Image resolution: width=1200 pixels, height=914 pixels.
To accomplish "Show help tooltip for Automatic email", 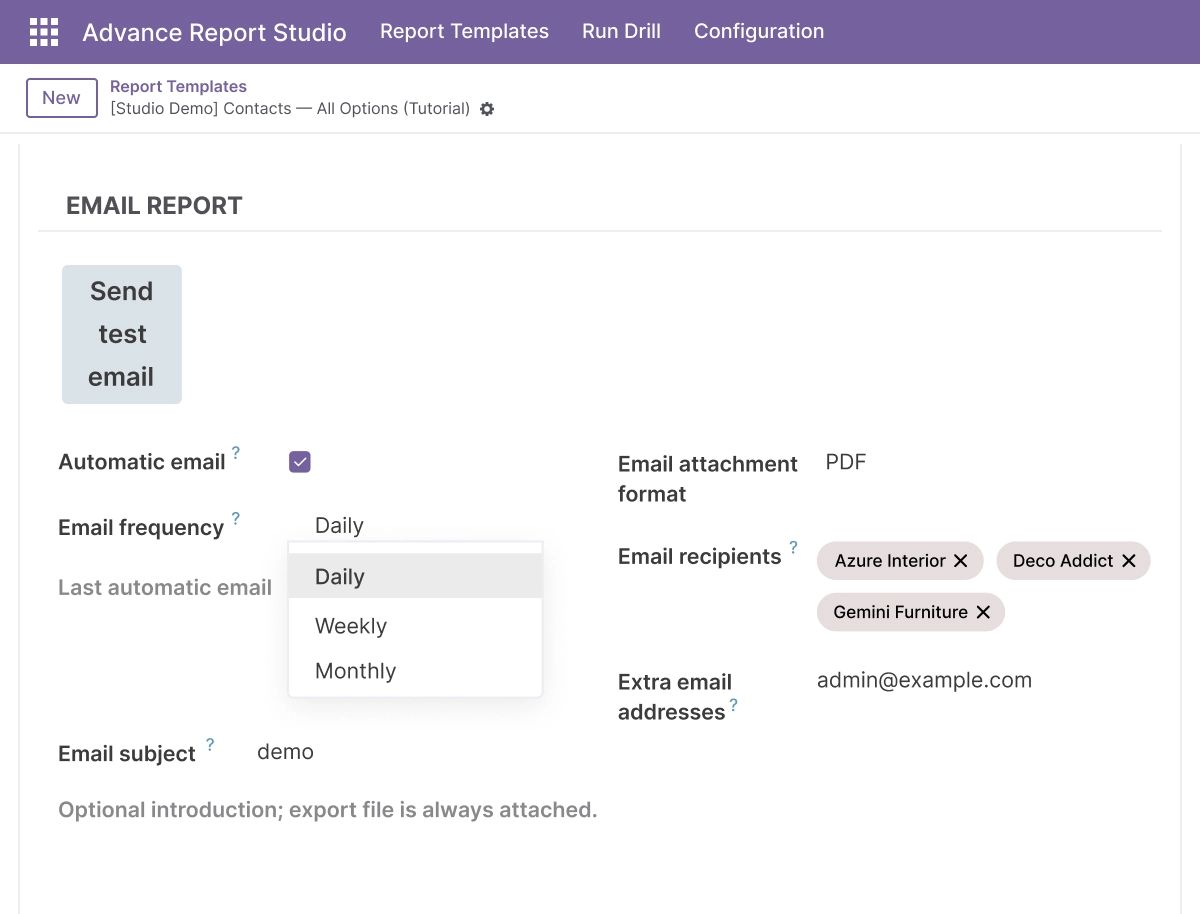I will coord(236,453).
